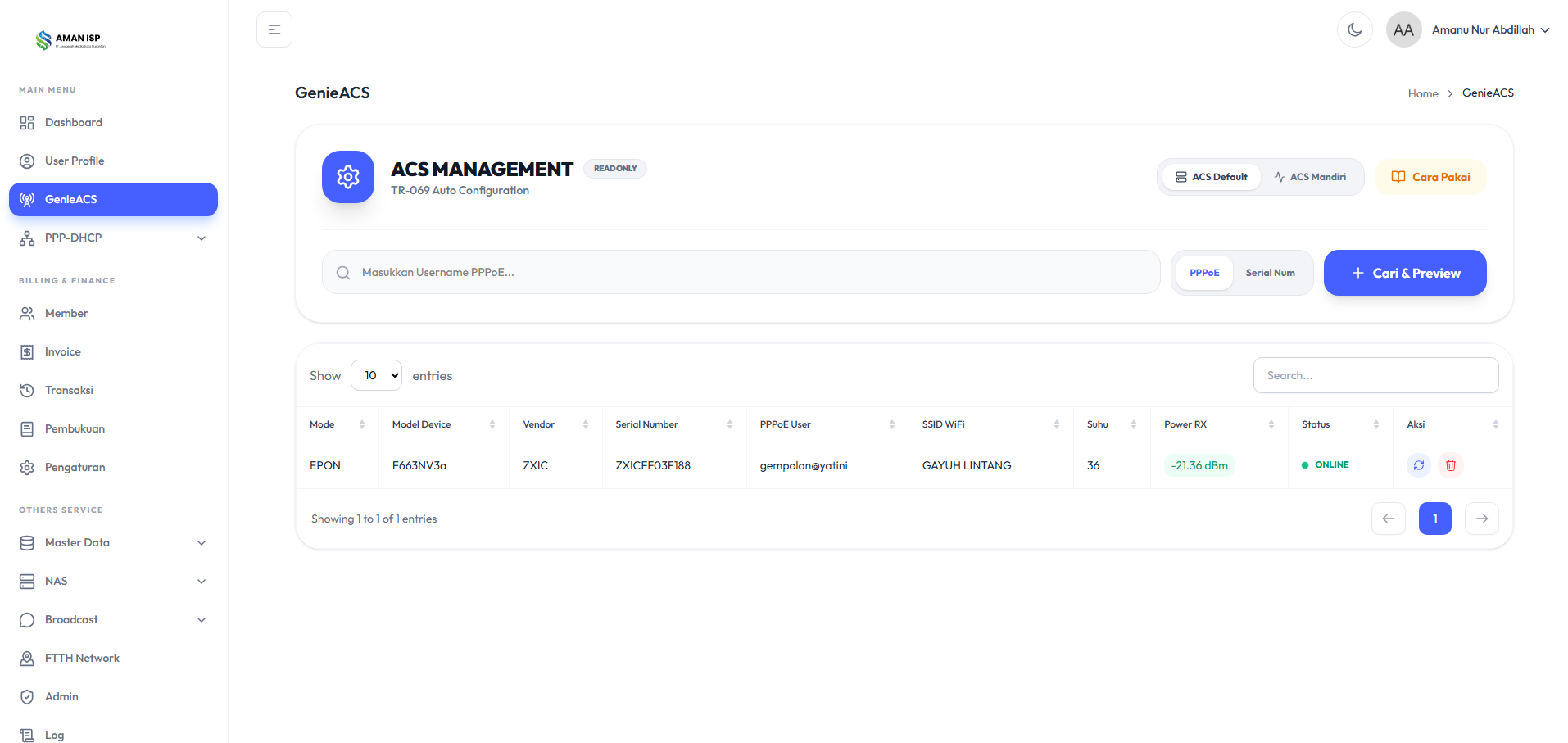Navigate to Transaksi
The image size is (1568, 743).
[113, 391]
